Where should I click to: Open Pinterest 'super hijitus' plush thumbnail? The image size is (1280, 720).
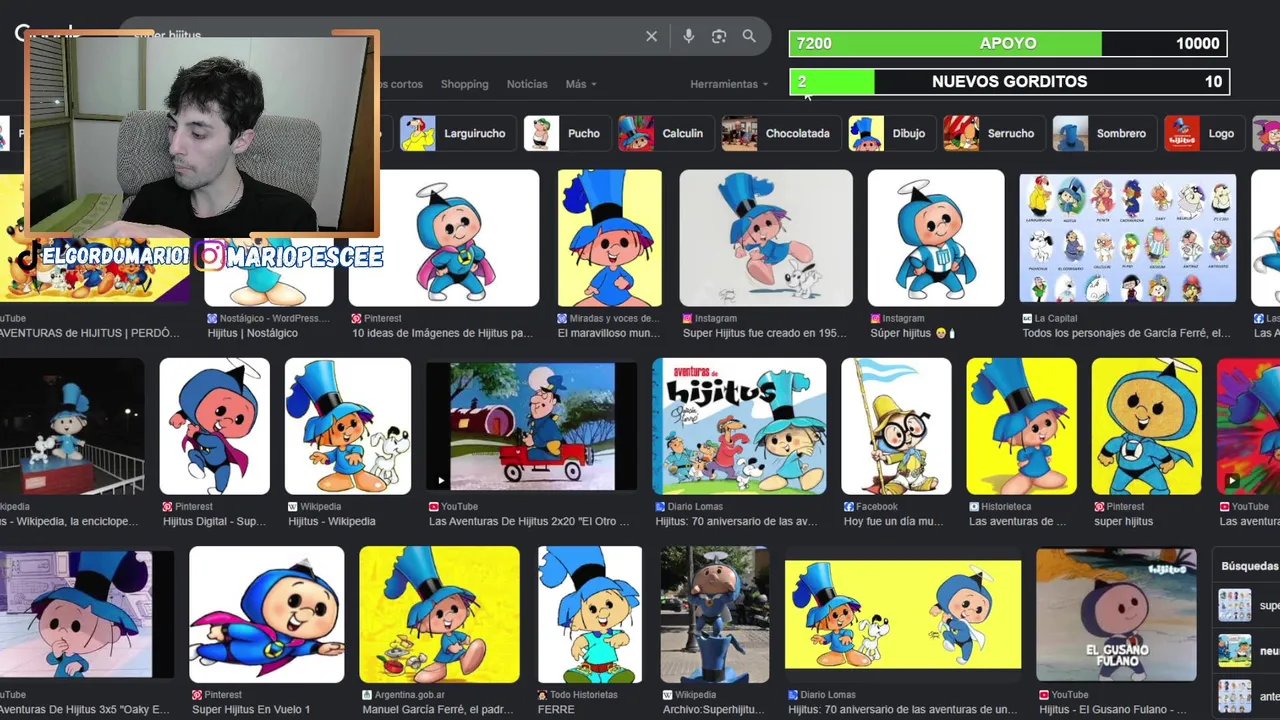(1146, 426)
